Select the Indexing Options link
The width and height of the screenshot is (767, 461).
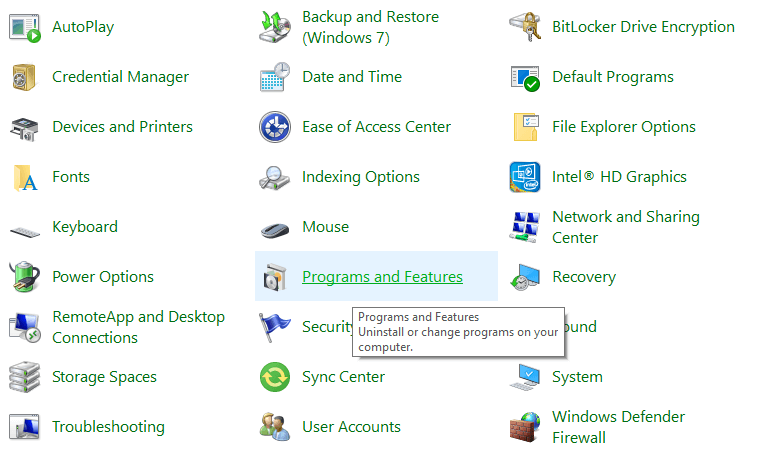coord(361,177)
